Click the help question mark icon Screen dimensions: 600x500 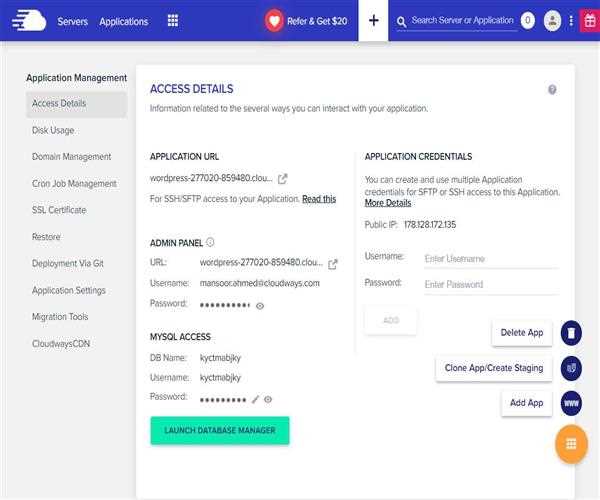(x=552, y=90)
